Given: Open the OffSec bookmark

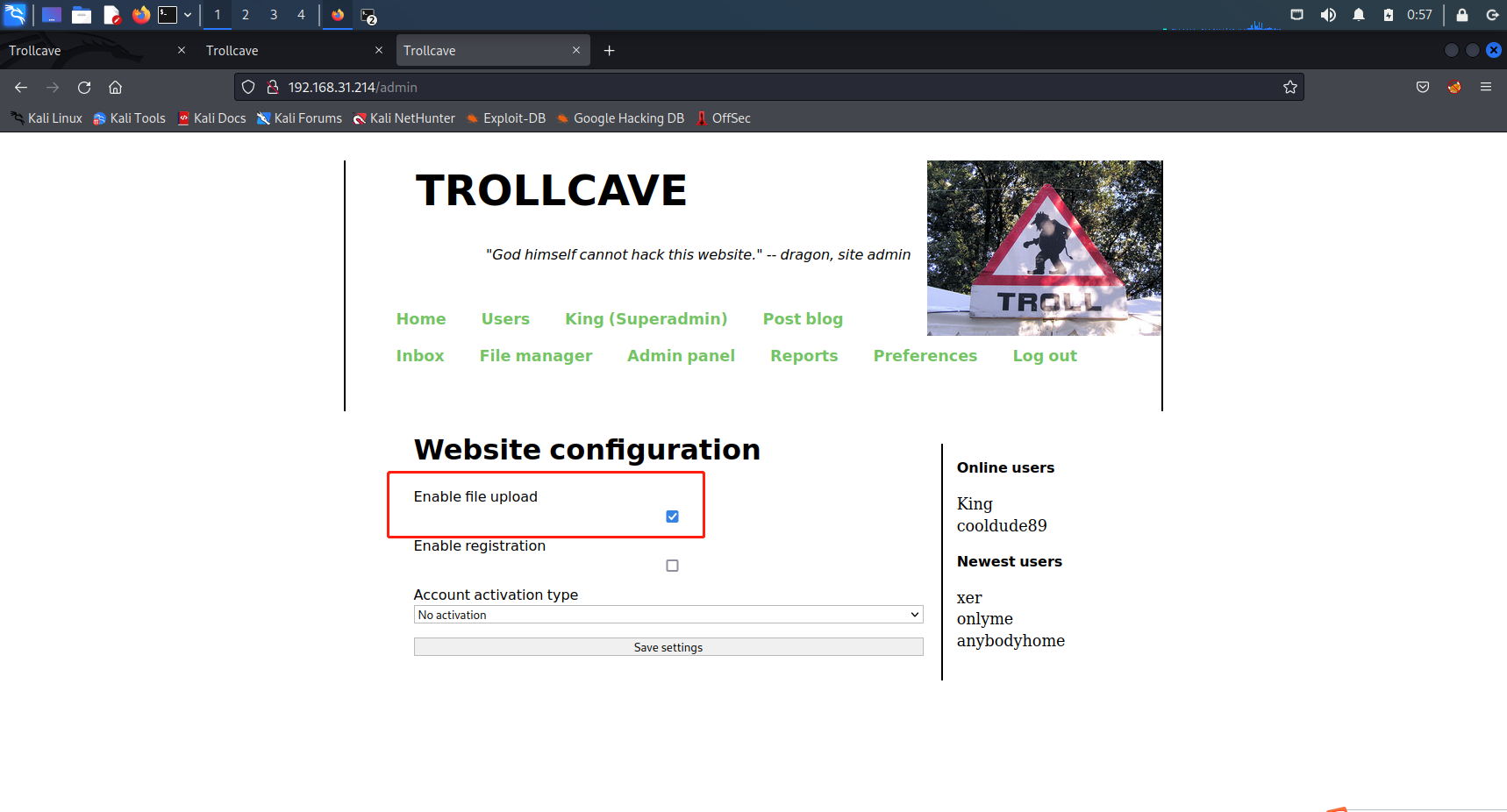Looking at the screenshot, I should 723,118.
